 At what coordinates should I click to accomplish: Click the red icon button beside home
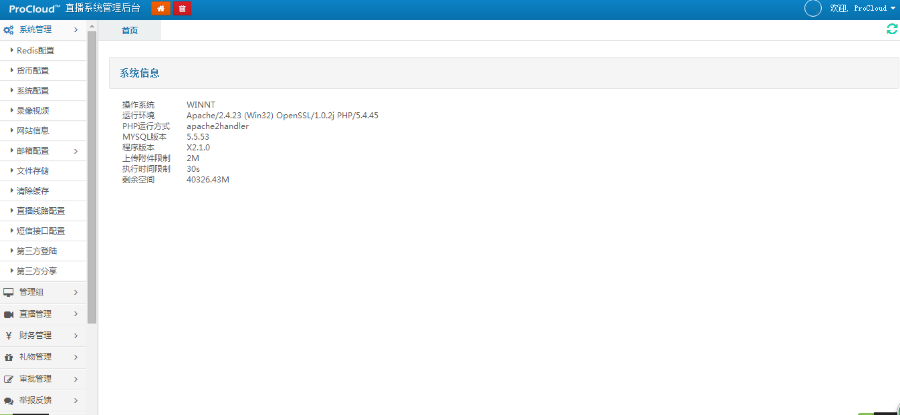[x=182, y=9]
